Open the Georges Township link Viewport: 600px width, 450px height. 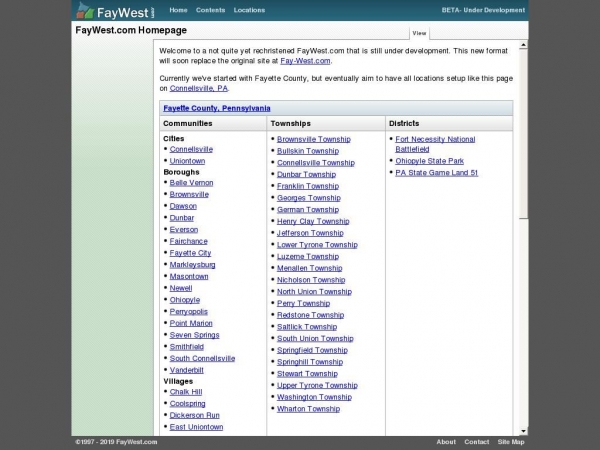tap(309, 198)
